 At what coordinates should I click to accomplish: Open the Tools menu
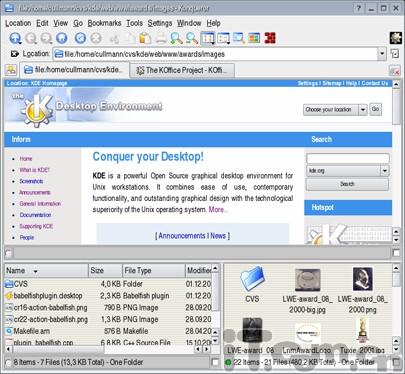(134, 23)
